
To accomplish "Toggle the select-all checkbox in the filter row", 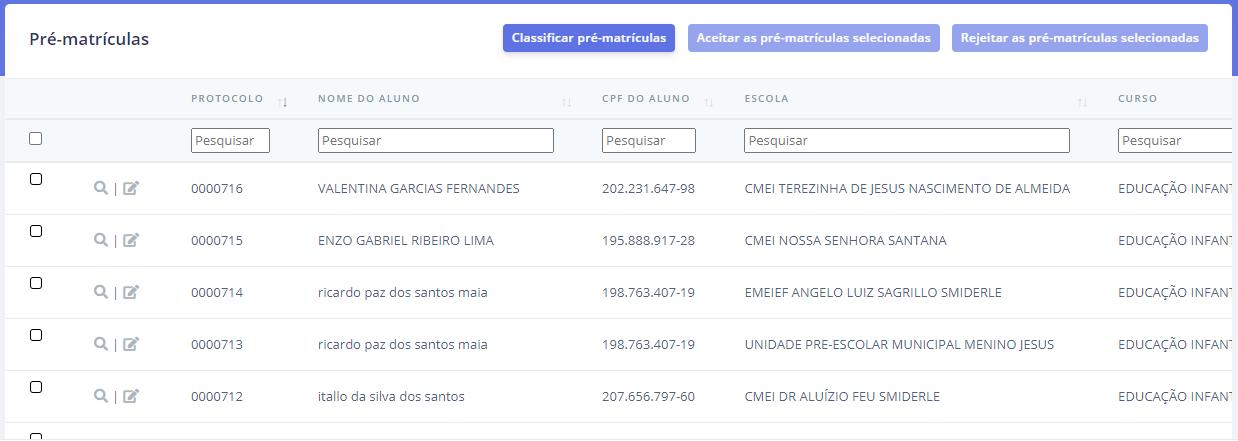I will (x=36, y=139).
